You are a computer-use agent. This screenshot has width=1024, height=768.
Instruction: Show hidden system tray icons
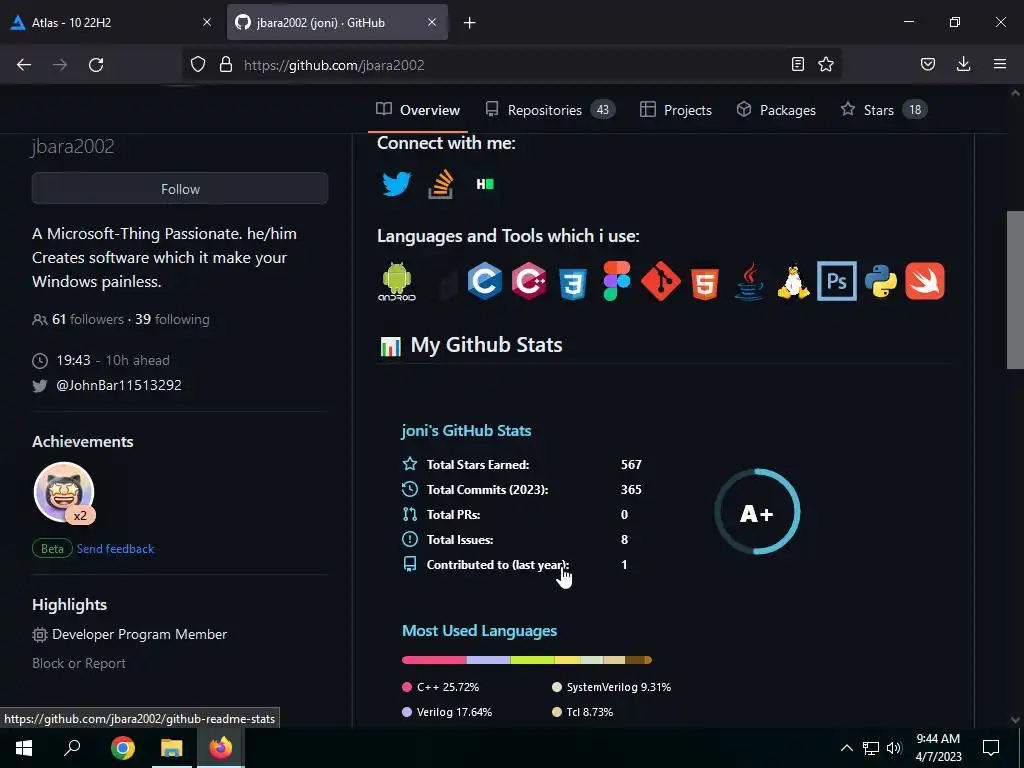pos(846,748)
